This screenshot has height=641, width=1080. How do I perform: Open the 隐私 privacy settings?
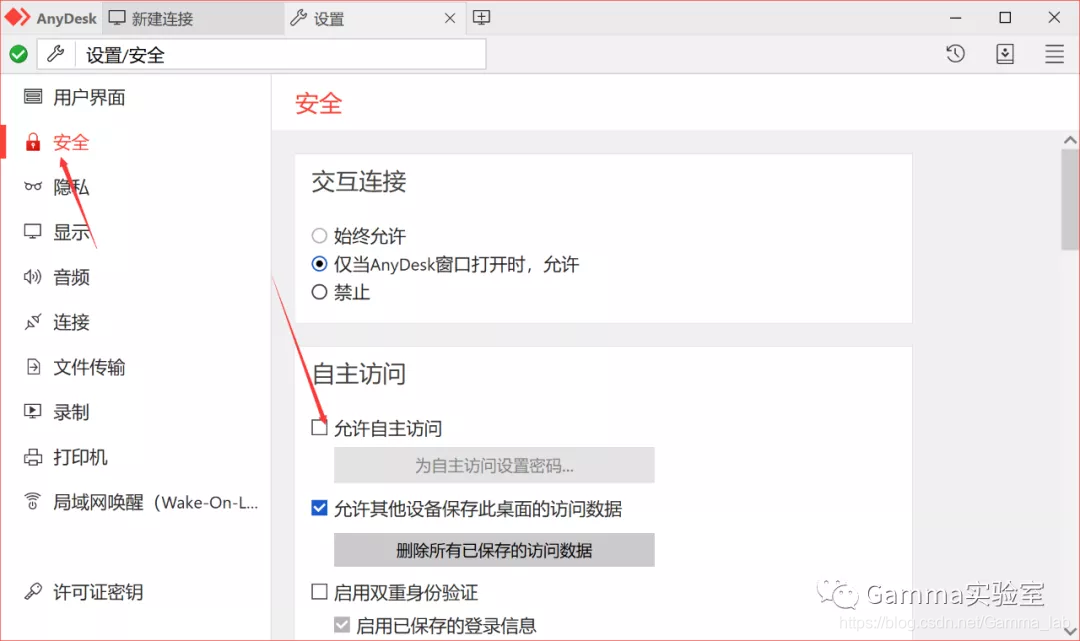pyautogui.click(x=73, y=187)
